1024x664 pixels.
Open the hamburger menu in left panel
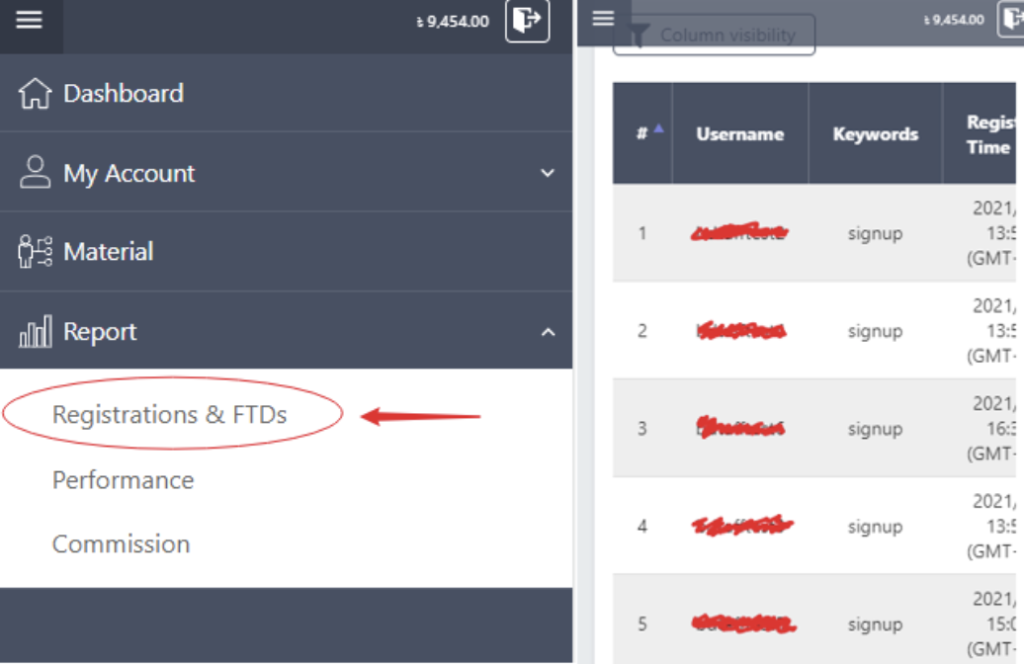point(29,20)
